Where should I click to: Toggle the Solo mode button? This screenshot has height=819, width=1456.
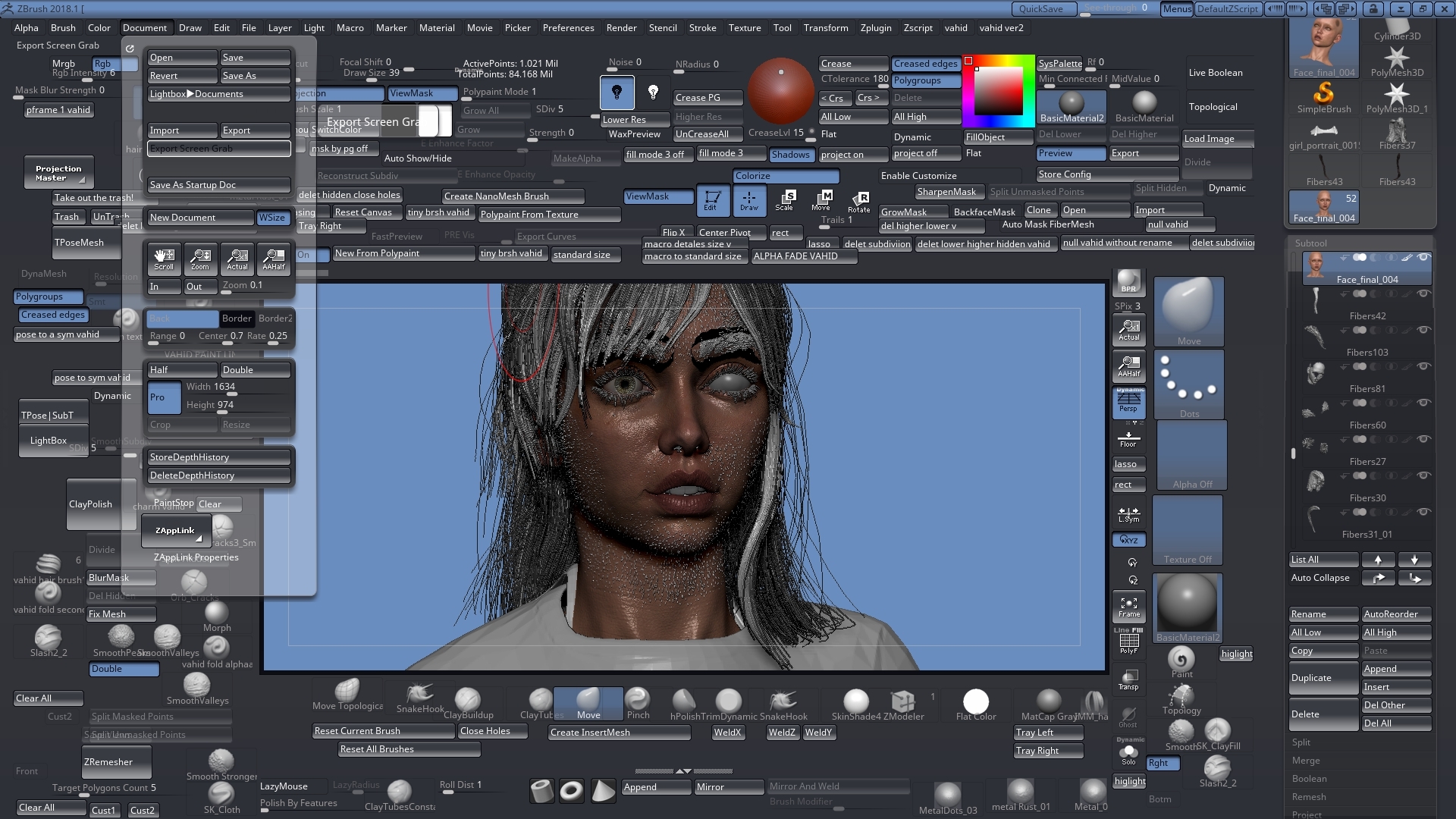click(x=1128, y=755)
